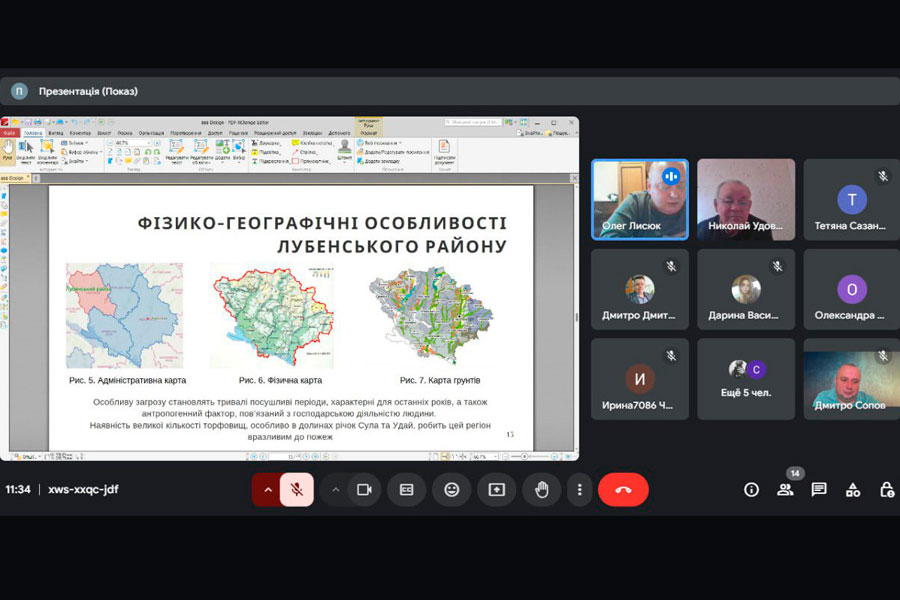Open the chat messages panel
The image size is (900, 600).
pyautogui.click(x=819, y=489)
